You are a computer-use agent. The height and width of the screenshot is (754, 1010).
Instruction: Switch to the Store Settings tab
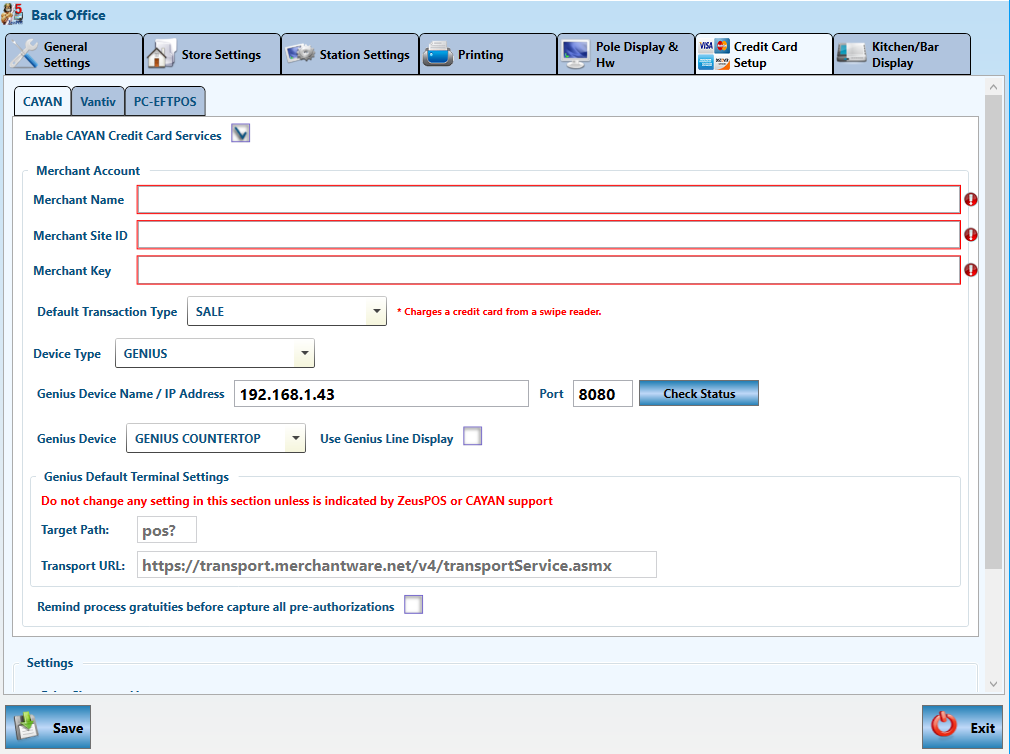212,54
